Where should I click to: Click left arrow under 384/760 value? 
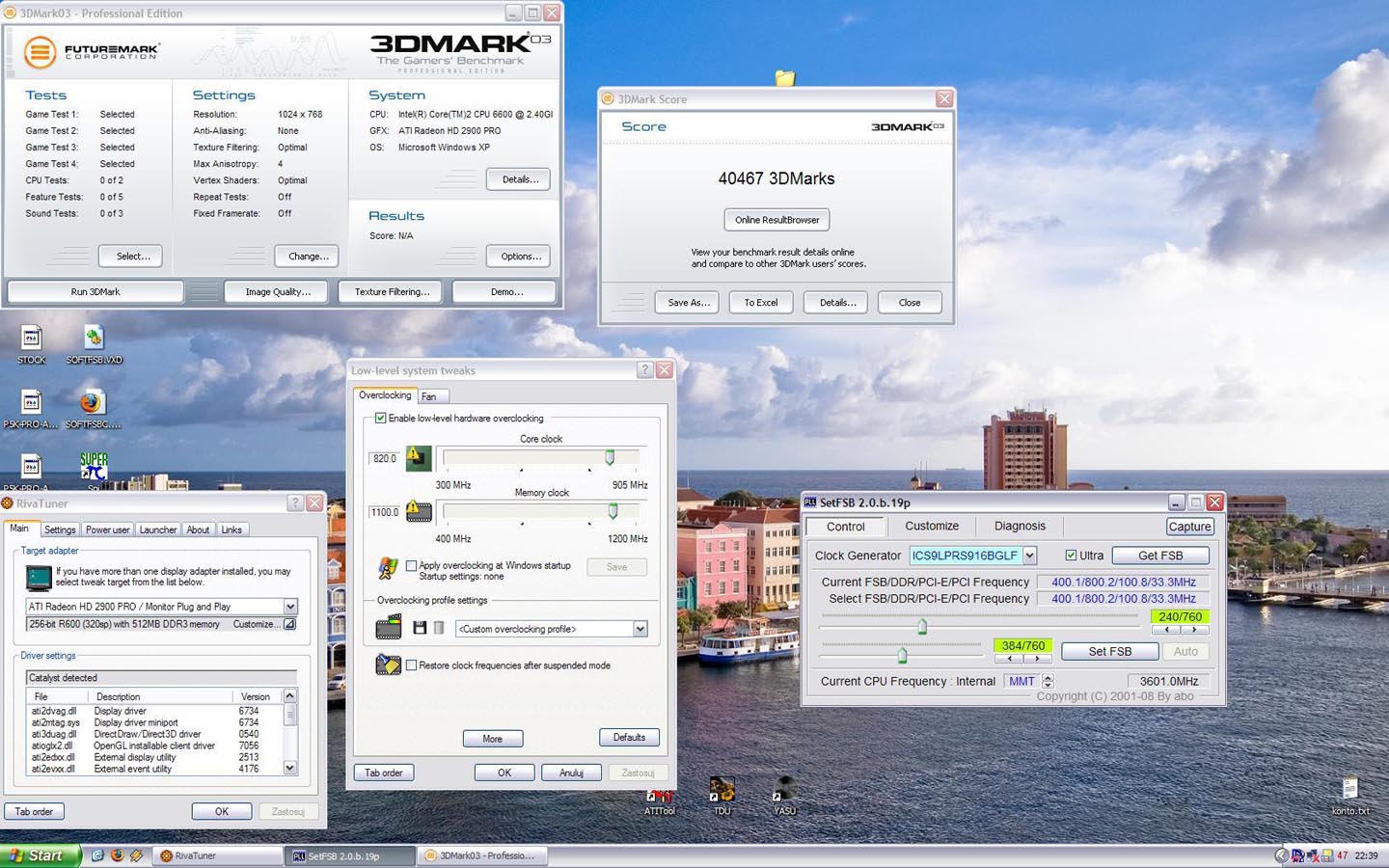pos(1009,659)
